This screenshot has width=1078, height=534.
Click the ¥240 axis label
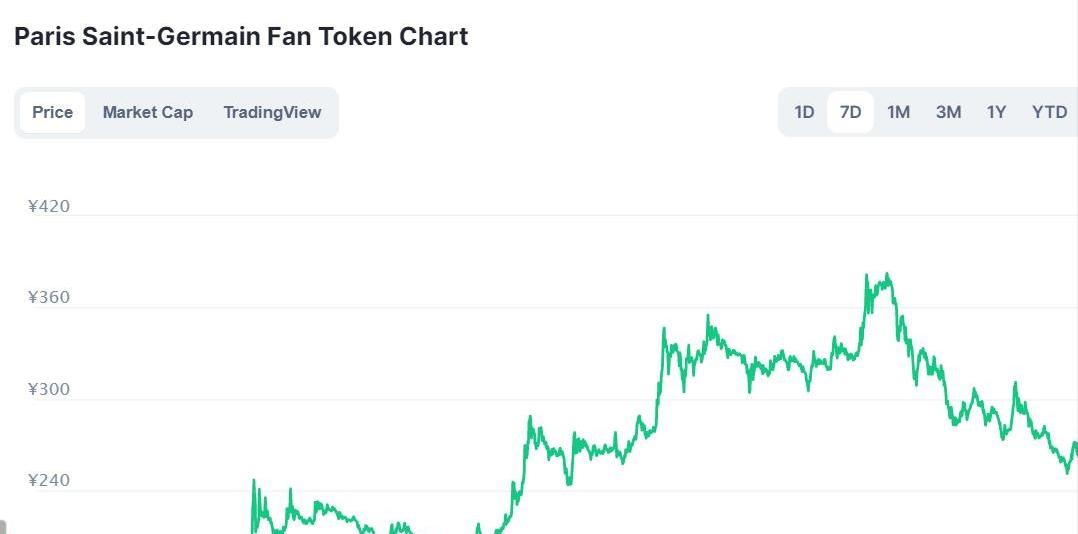coord(48,480)
